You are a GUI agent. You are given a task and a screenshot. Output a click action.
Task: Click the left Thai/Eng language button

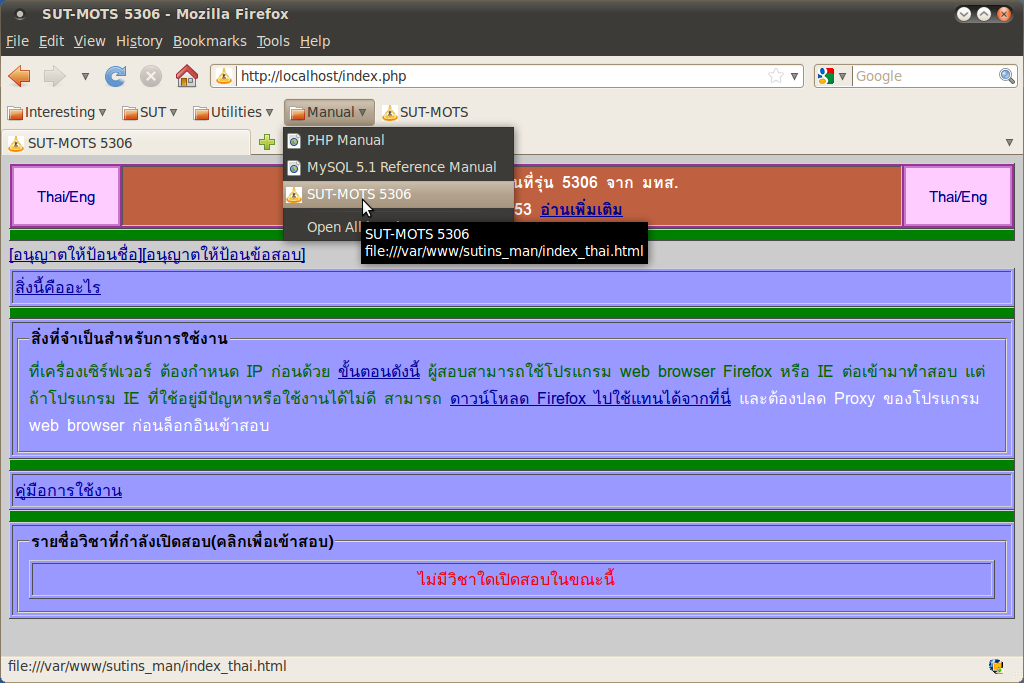[66, 197]
